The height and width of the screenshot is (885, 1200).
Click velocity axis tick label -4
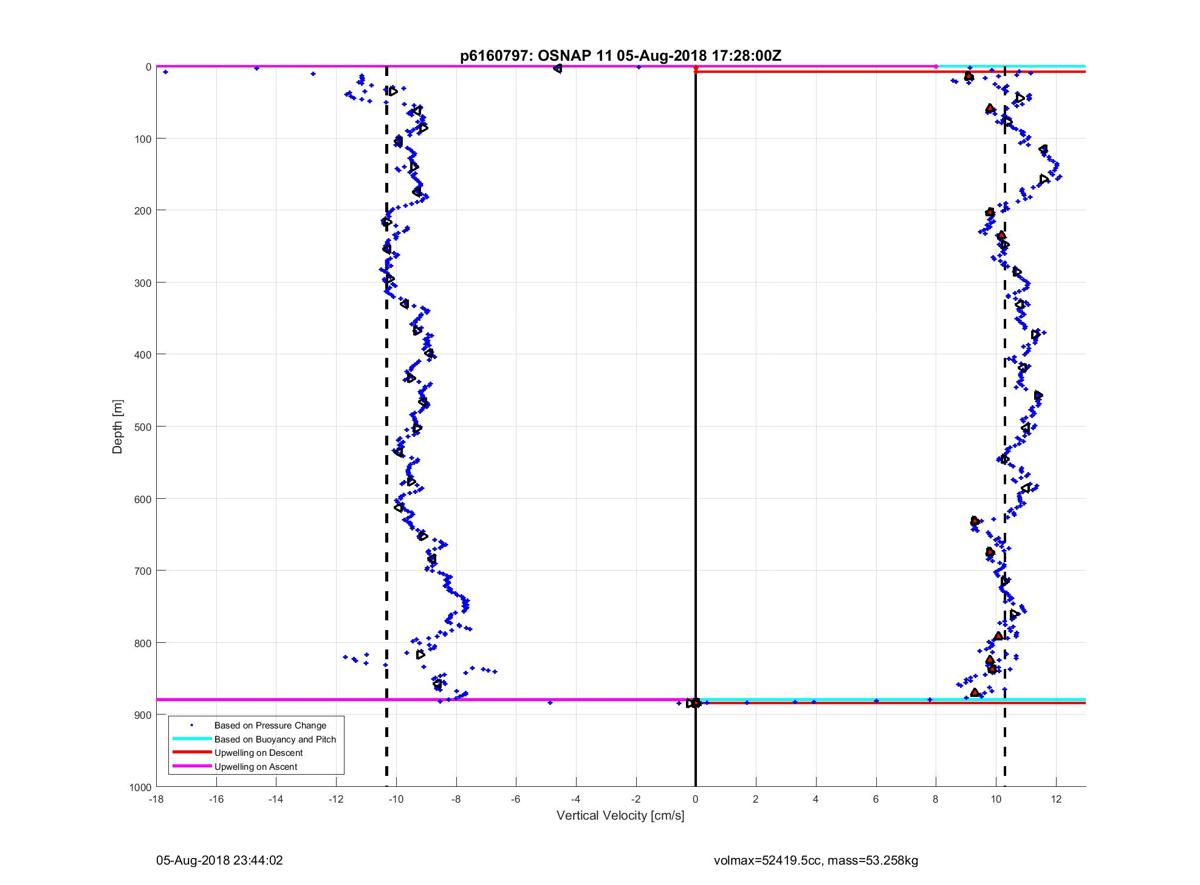point(575,799)
